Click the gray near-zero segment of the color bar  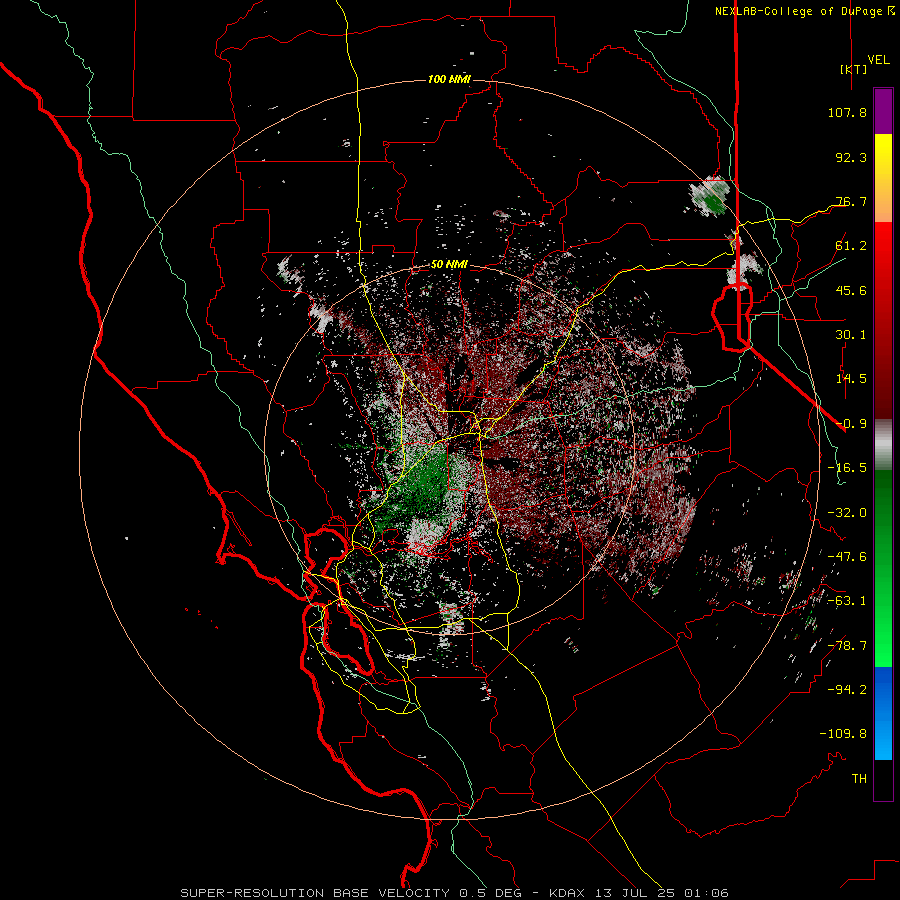[883, 445]
